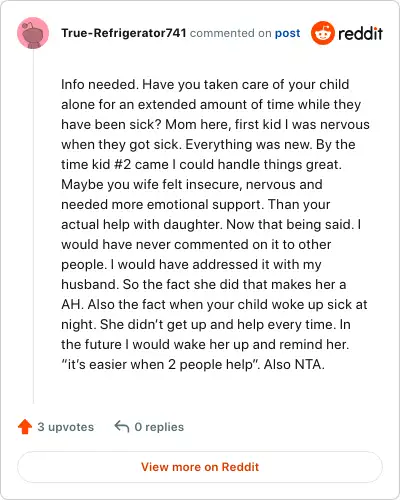Image resolution: width=400 pixels, height=500 pixels.
Task: Click the orange upvote arrow icon
Action: 25,426
